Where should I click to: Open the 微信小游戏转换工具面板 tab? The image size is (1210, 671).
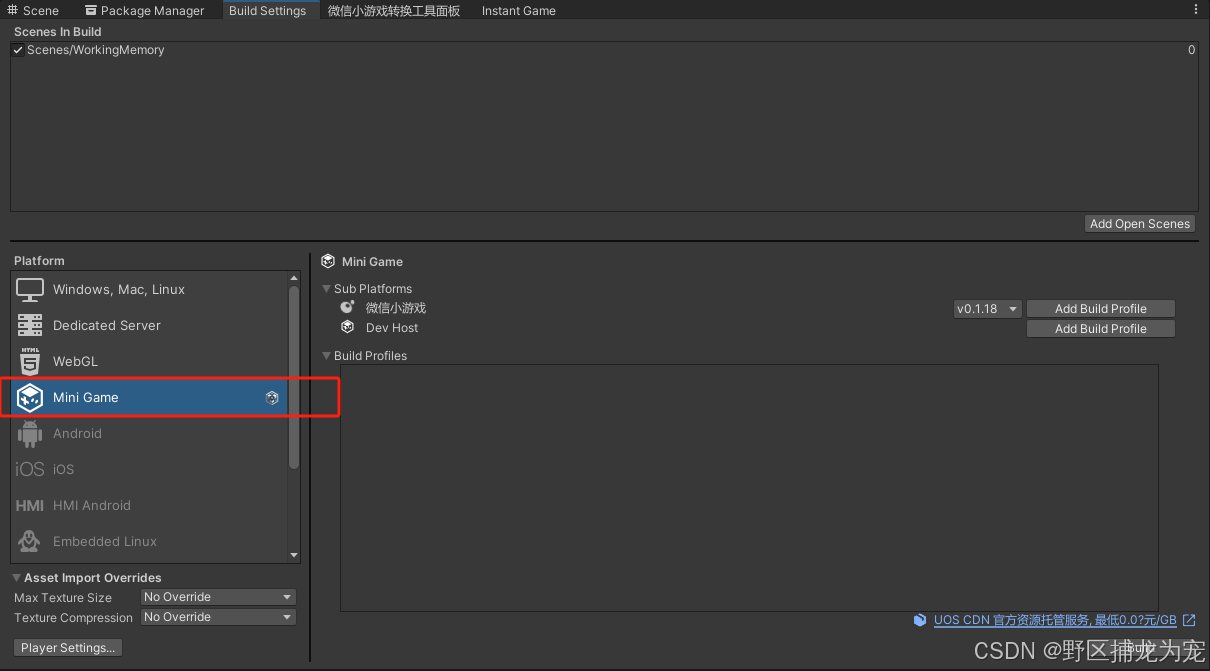pyautogui.click(x=394, y=10)
